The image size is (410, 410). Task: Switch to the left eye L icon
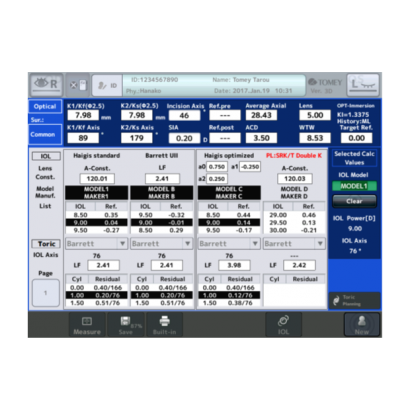click(363, 84)
